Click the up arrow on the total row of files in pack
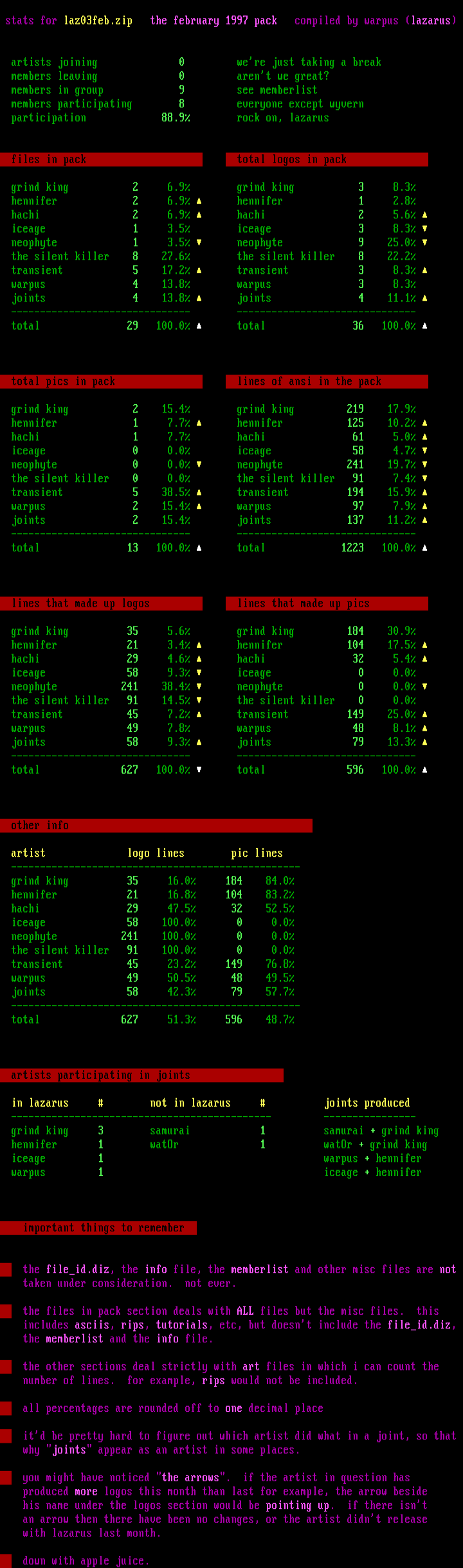463x1568 pixels. [x=199, y=326]
